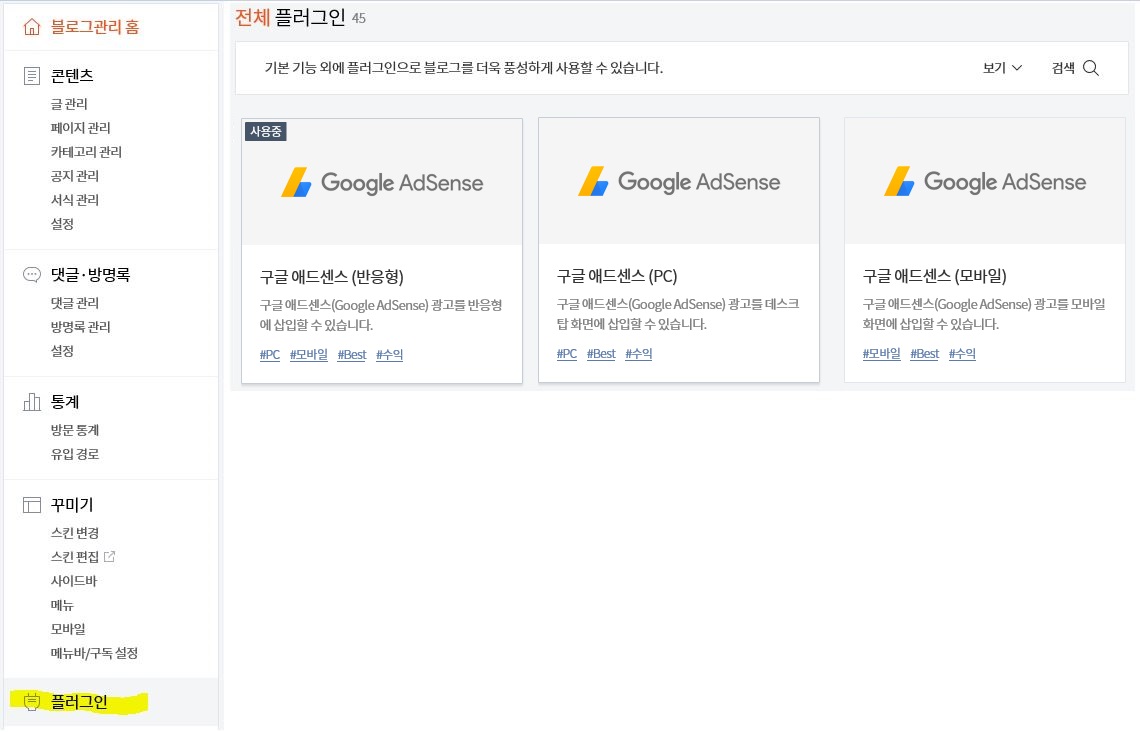The height and width of the screenshot is (732, 1140).
Task: Click the 꾸미기 layout icon
Action: (32, 504)
